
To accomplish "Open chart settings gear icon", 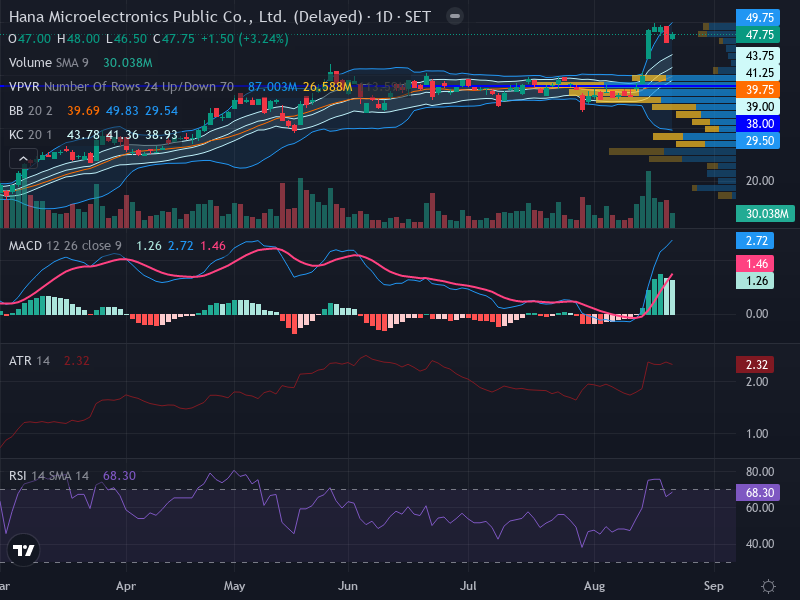I will tap(768, 586).
